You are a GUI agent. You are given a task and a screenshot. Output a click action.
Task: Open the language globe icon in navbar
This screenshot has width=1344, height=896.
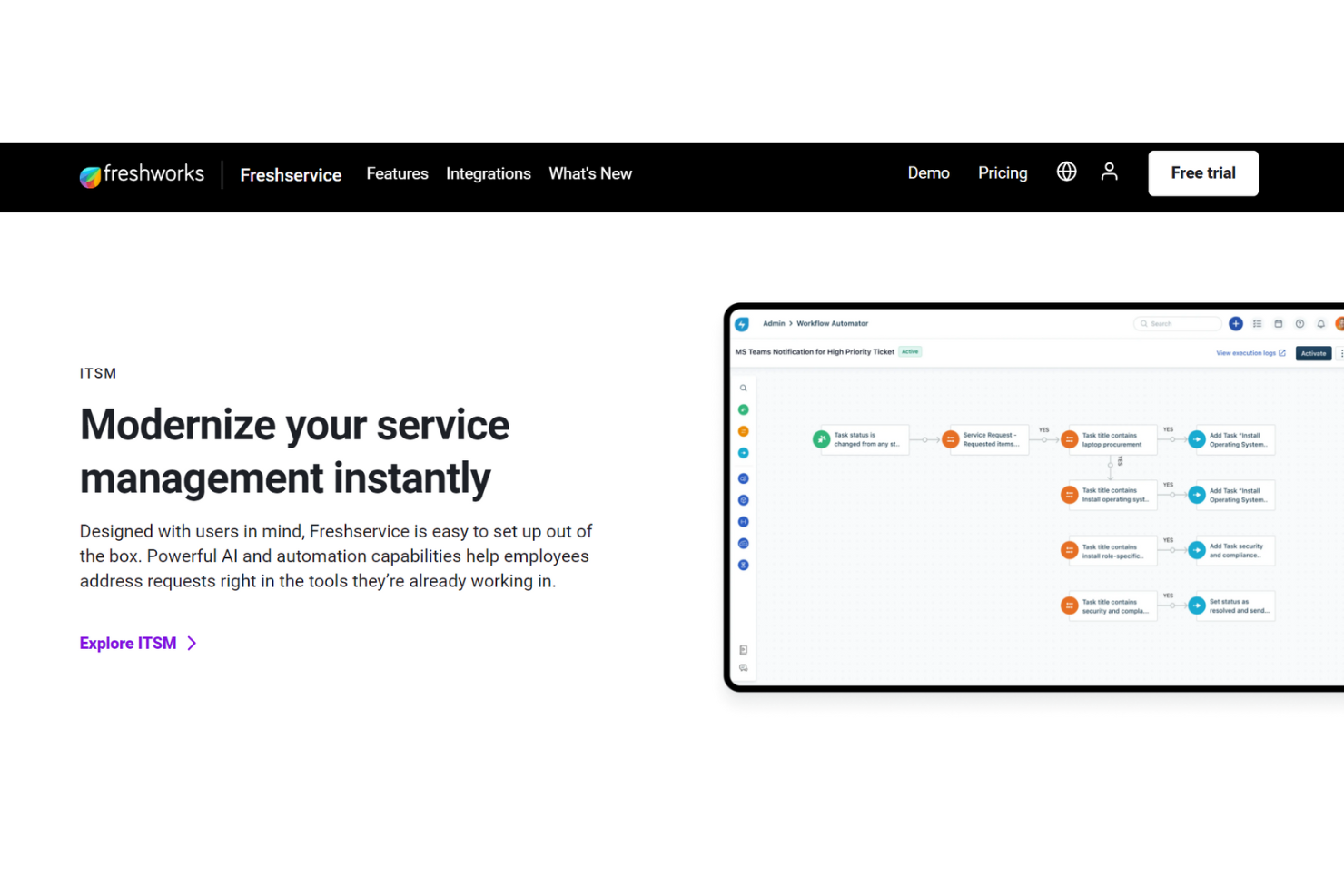(1066, 172)
